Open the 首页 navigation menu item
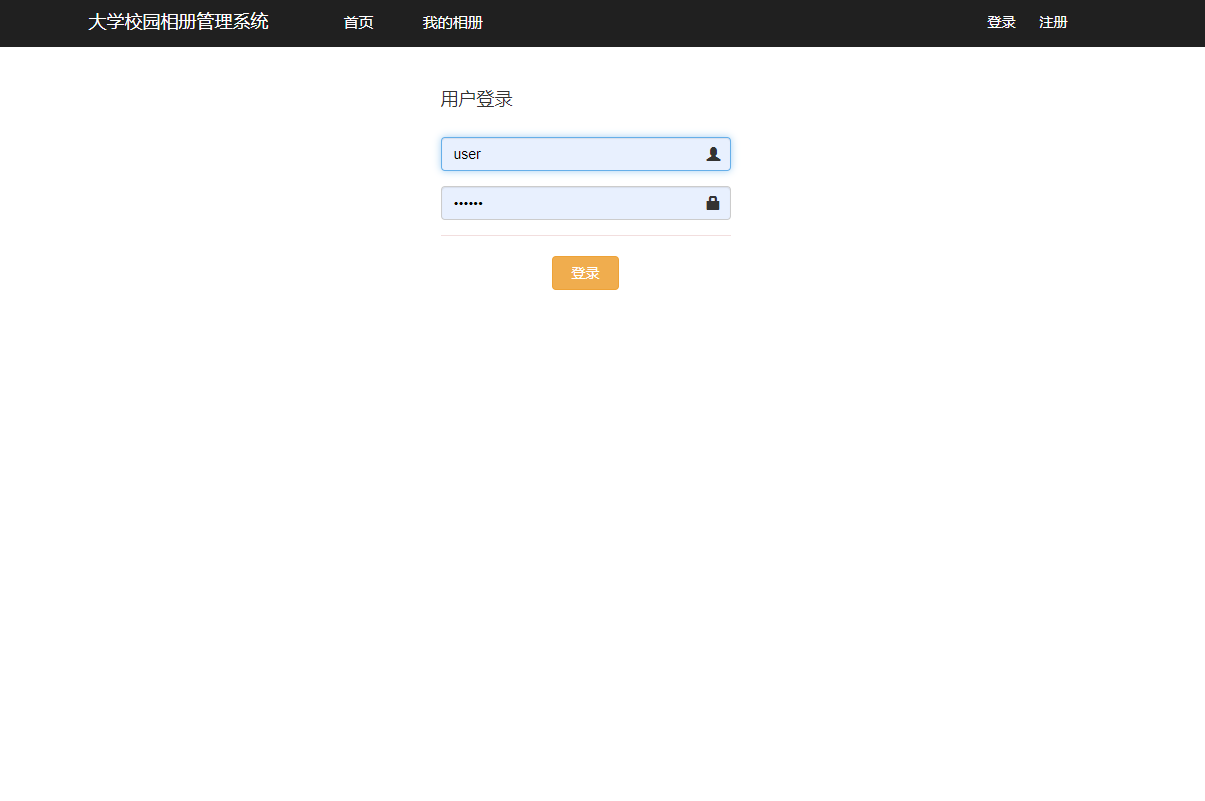The height and width of the screenshot is (801, 1205). pos(357,22)
